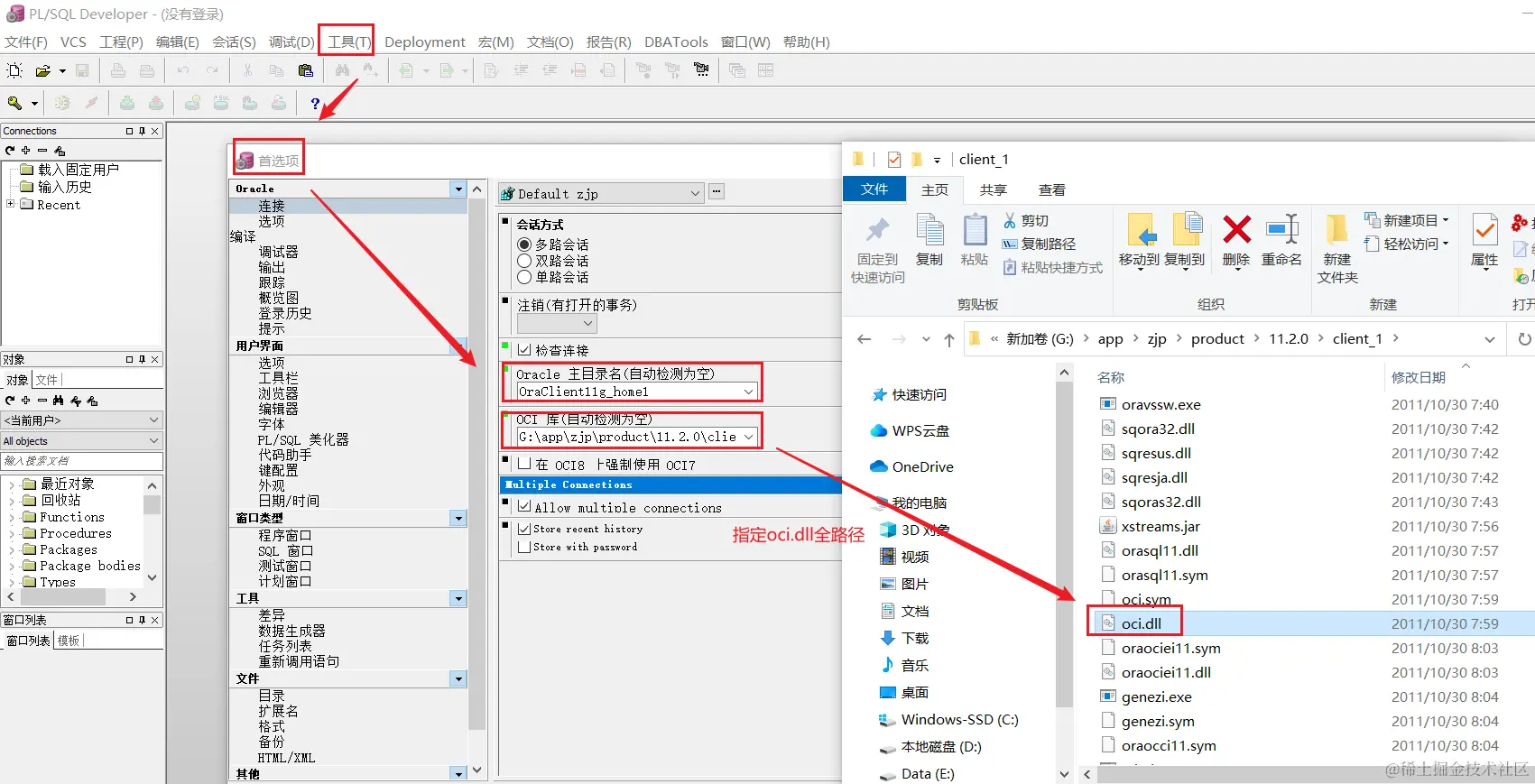Open the Deployment menu

tap(424, 42)
